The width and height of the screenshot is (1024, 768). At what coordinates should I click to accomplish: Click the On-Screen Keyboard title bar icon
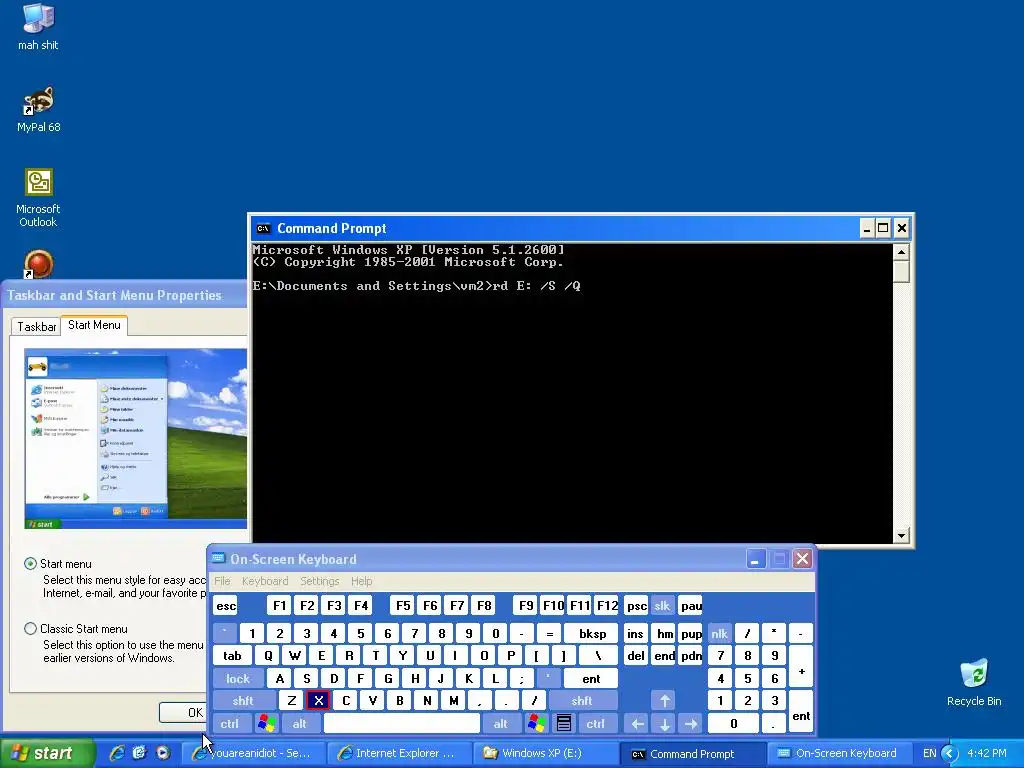[219, 559]
